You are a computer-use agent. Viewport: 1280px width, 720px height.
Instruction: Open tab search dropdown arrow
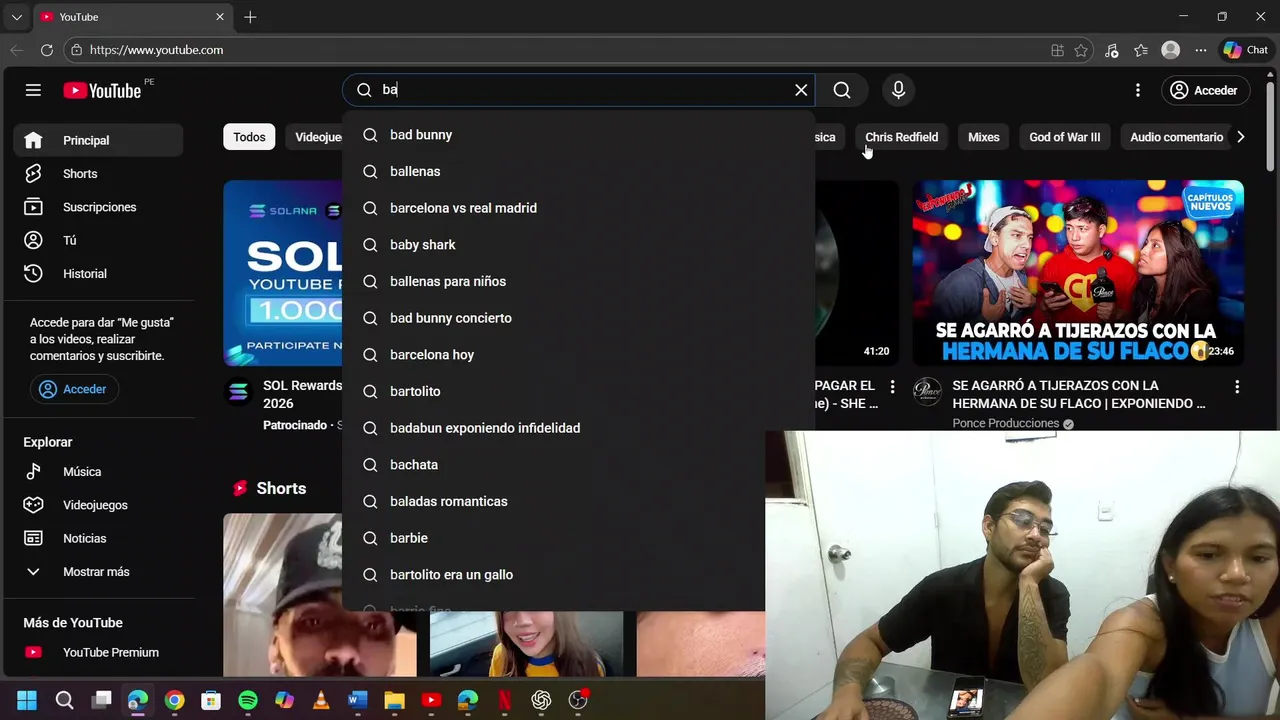16,17
